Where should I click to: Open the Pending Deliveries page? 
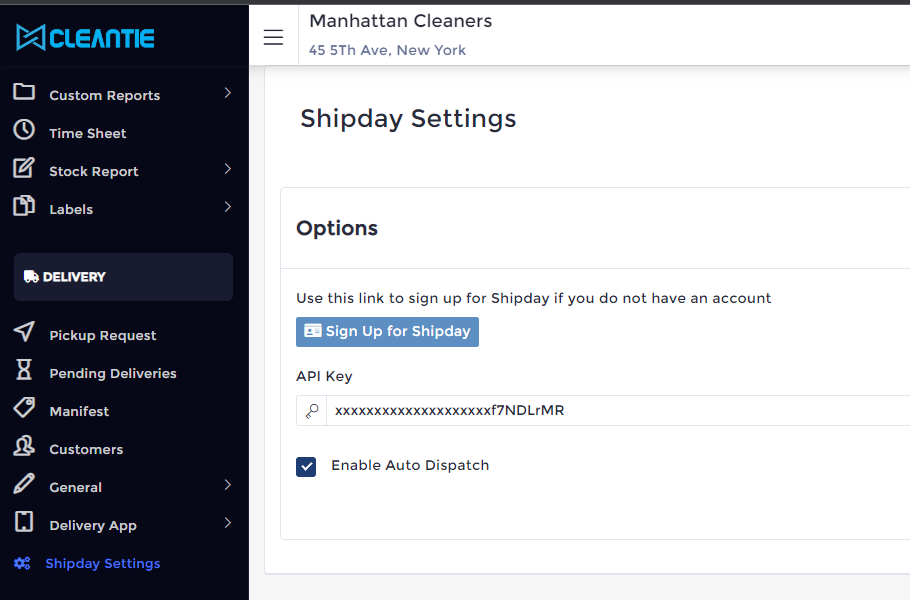coord(113,372)
